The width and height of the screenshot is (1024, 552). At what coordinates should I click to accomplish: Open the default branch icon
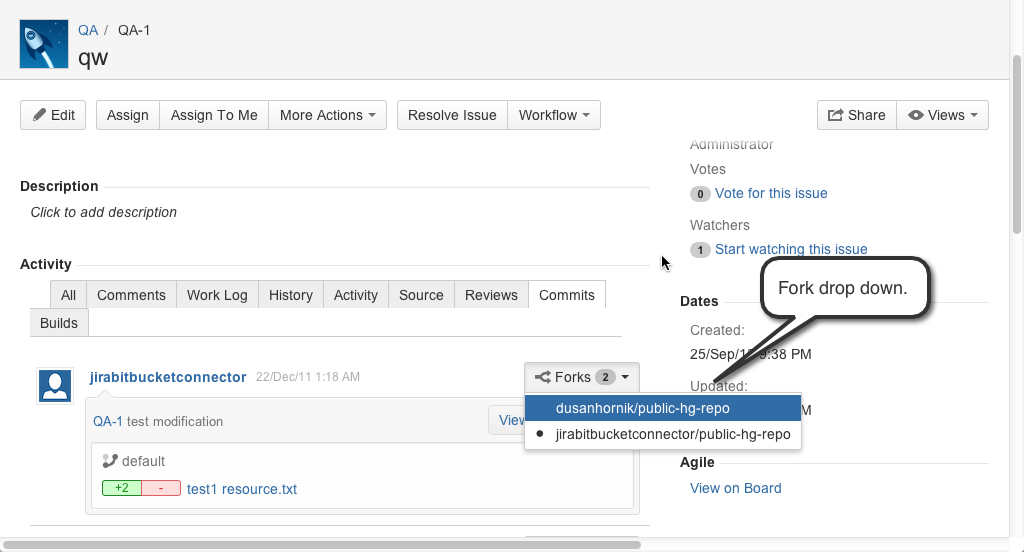pos(110,461)
